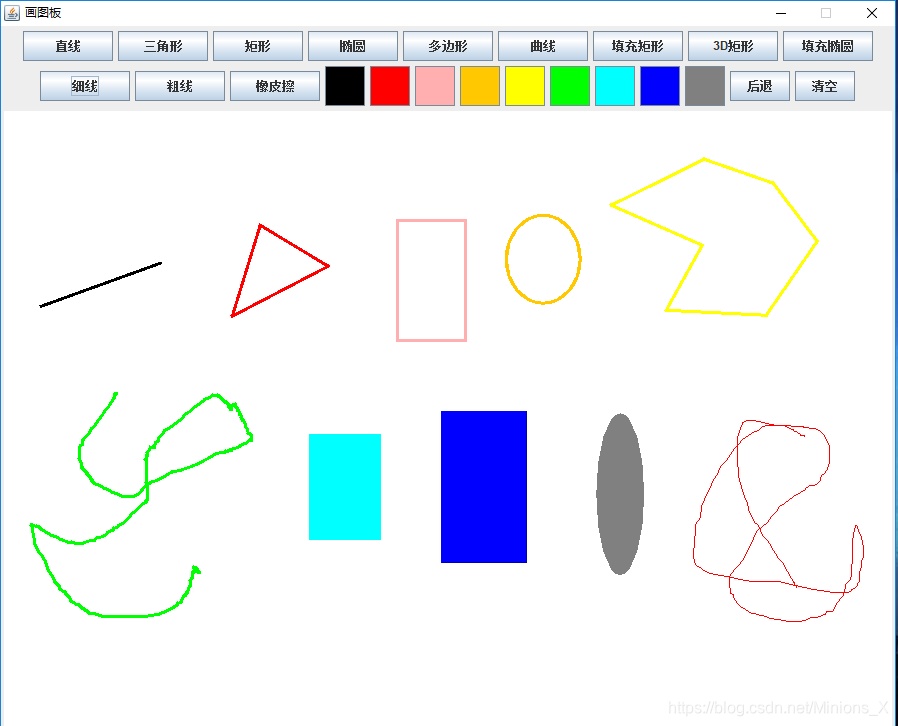Pick the red color swatch
The image size is (898, 726).
[x=390, y=86]
